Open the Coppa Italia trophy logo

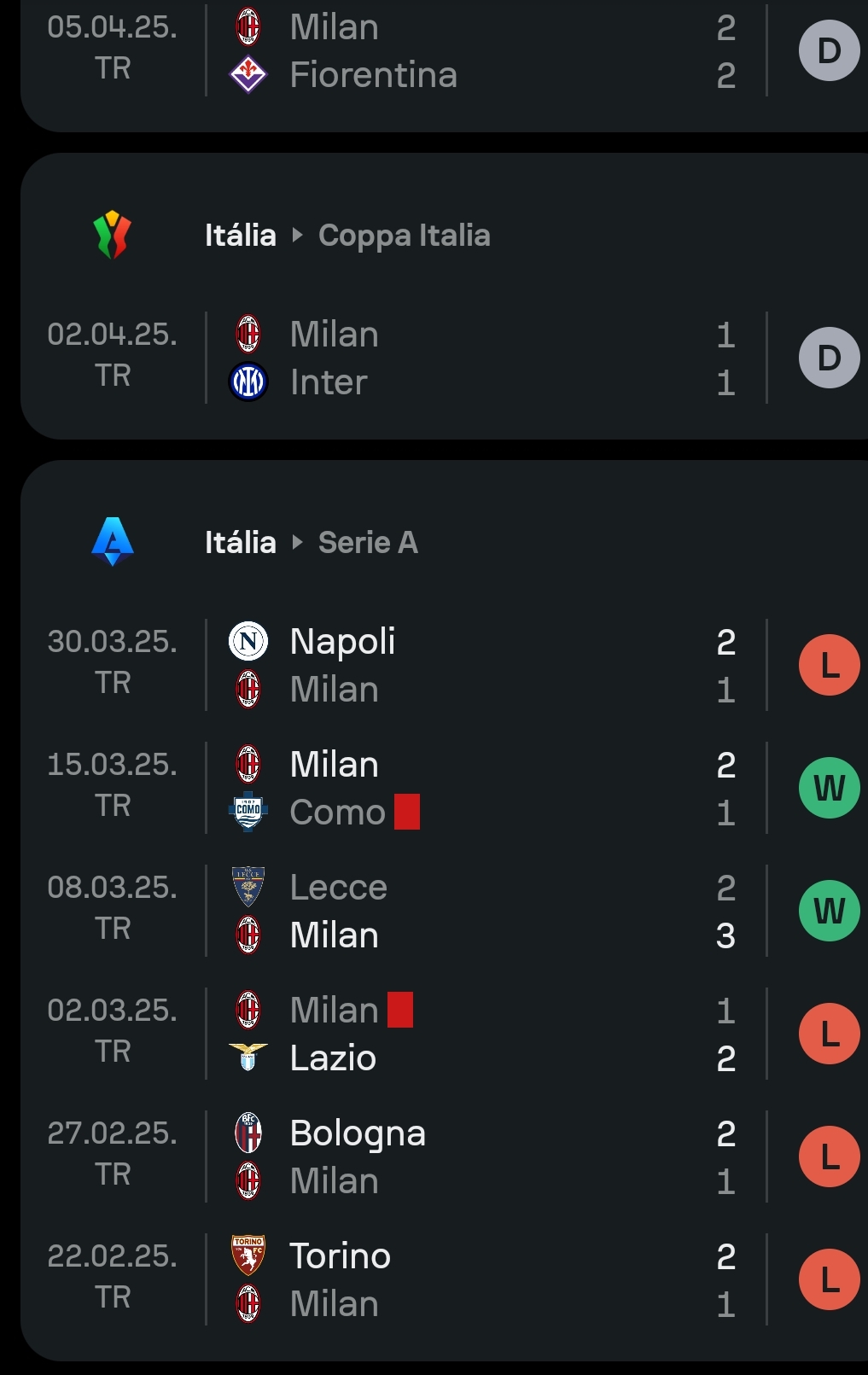coord(112,235)
